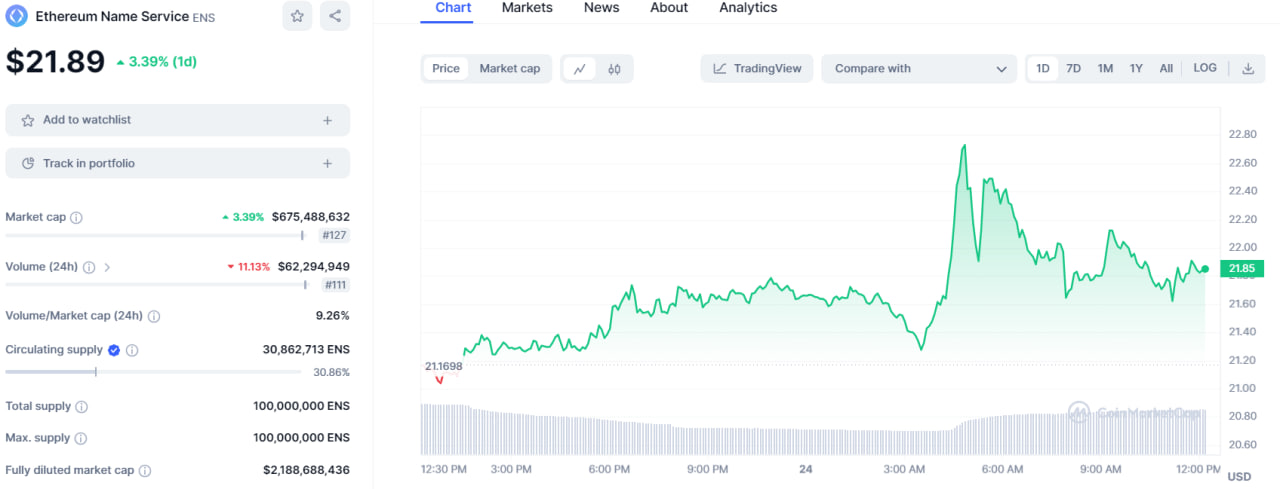Click Track in portfolio button
Viewport: 1280px width, 489px height.
178,163
